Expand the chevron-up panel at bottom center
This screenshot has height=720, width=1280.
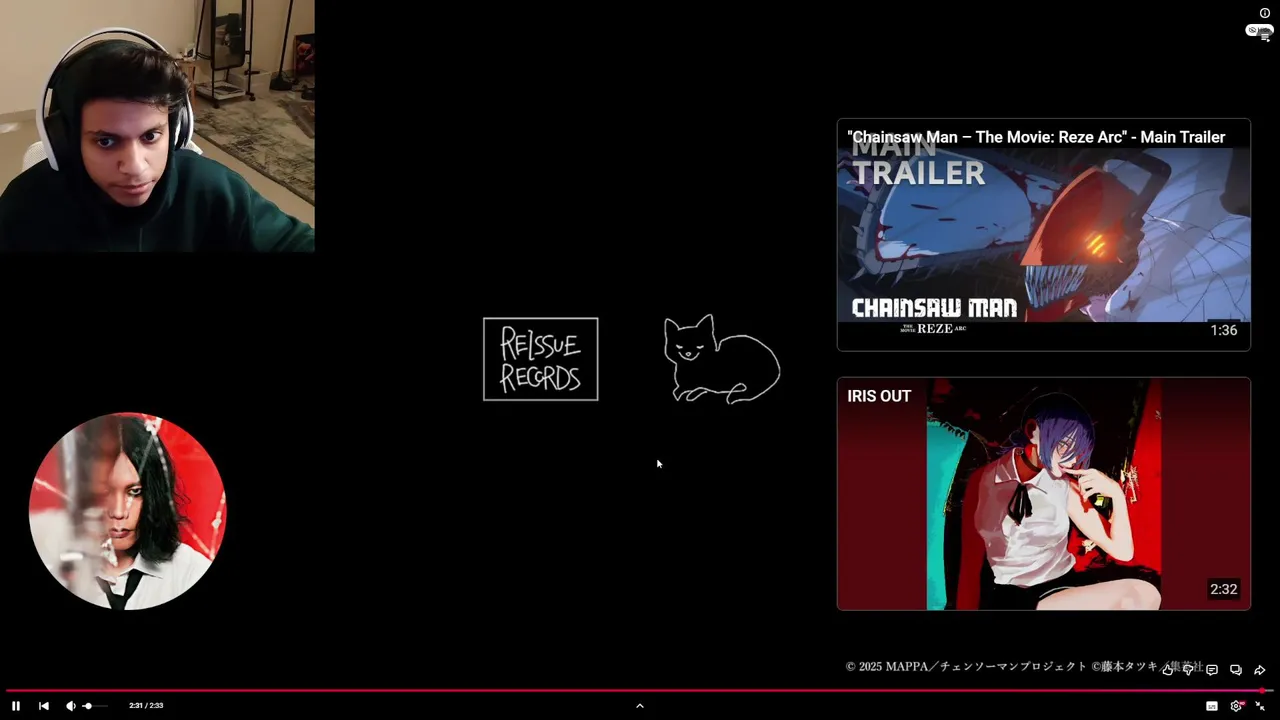[640, 706]
